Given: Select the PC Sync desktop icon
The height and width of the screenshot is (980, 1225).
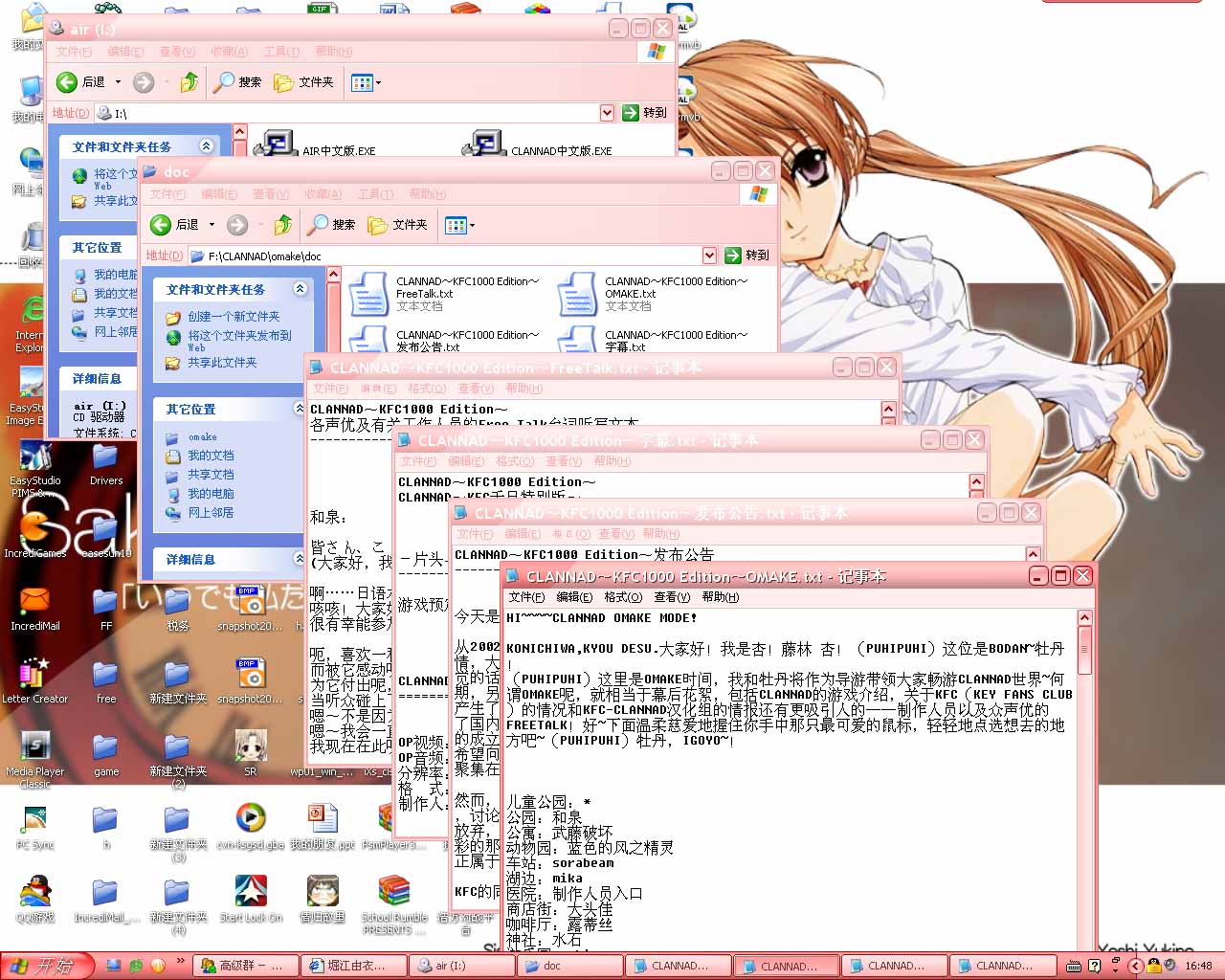Looking at the screenshot, I should click(35, 826).
